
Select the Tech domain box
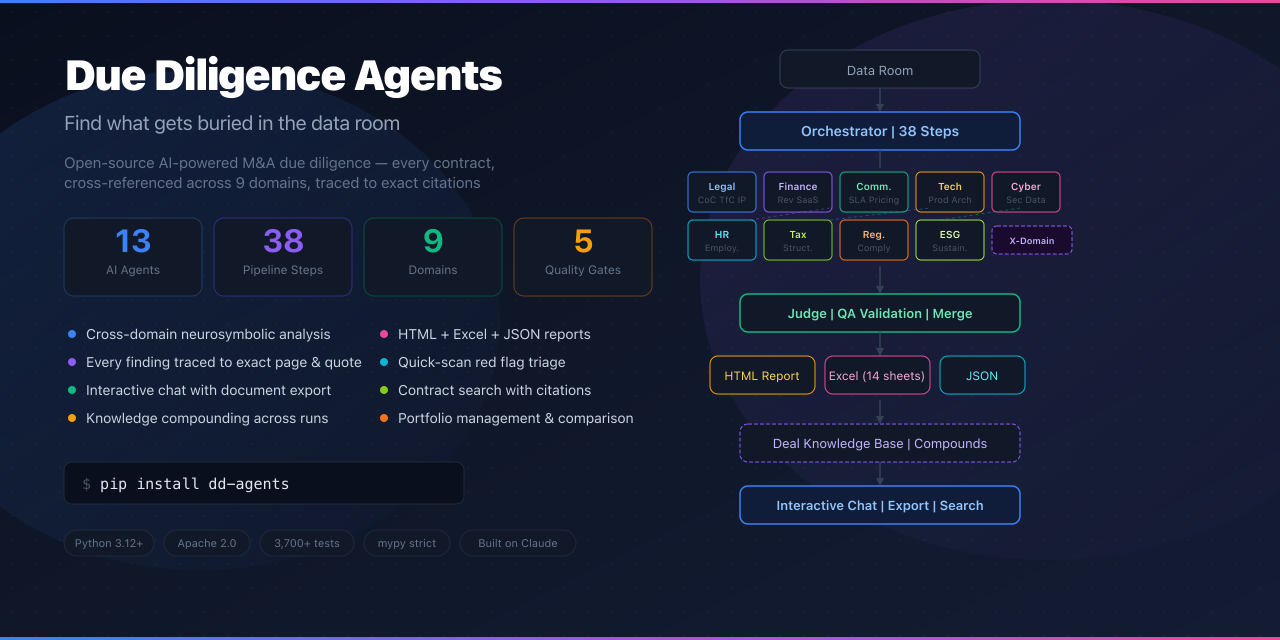[950, 192]
